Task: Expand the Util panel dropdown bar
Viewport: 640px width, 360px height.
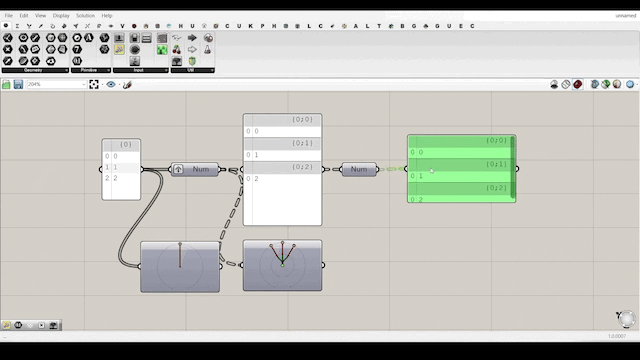Action: pyautogui.click(x=193, y=70)
